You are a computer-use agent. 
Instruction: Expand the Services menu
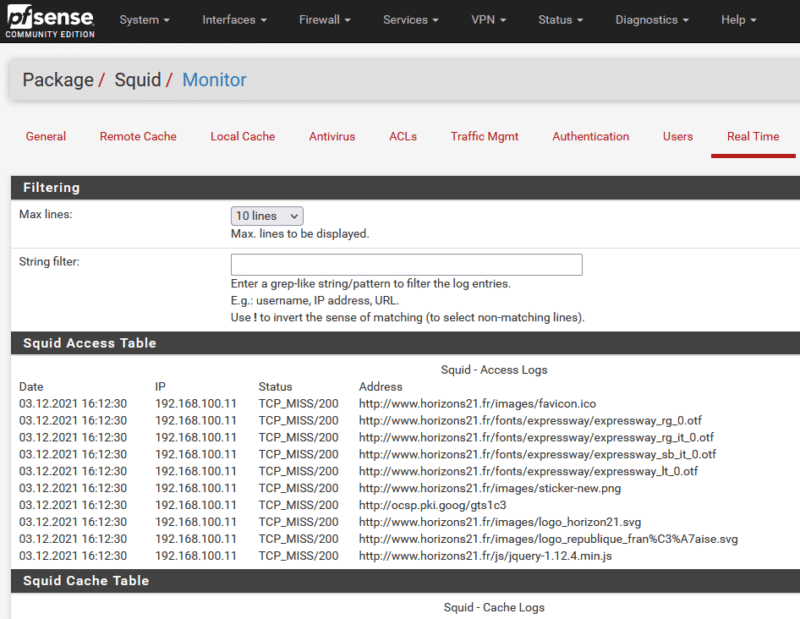[411, 20]
